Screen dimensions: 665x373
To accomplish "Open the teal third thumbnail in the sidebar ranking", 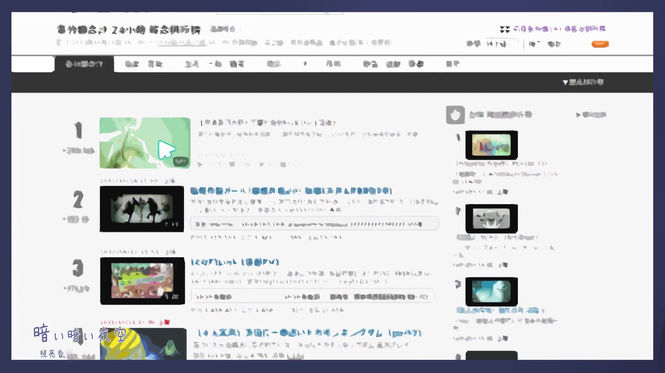I will (491, 292).
